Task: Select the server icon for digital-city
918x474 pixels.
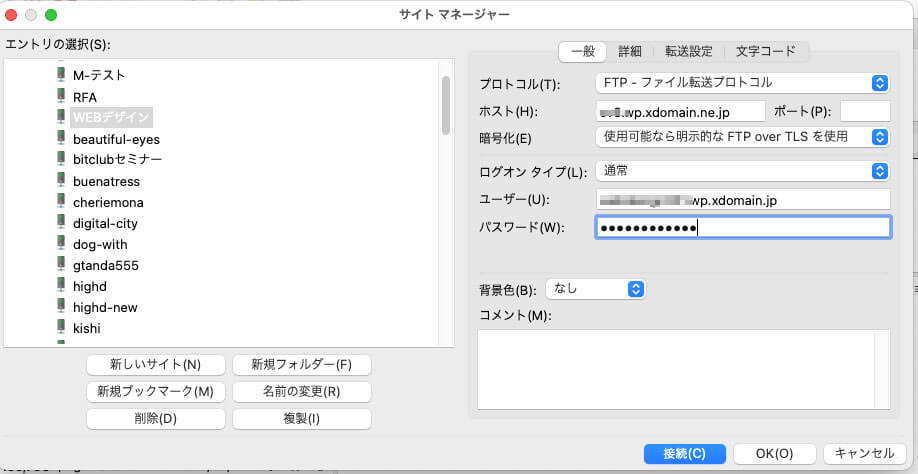Action: tap(61, 223)
